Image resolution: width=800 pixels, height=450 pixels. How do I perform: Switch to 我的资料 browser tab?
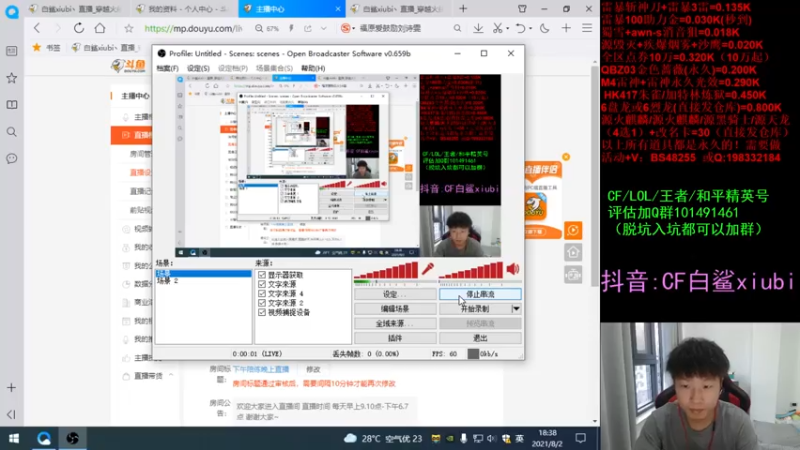click(x=183, y=9)
